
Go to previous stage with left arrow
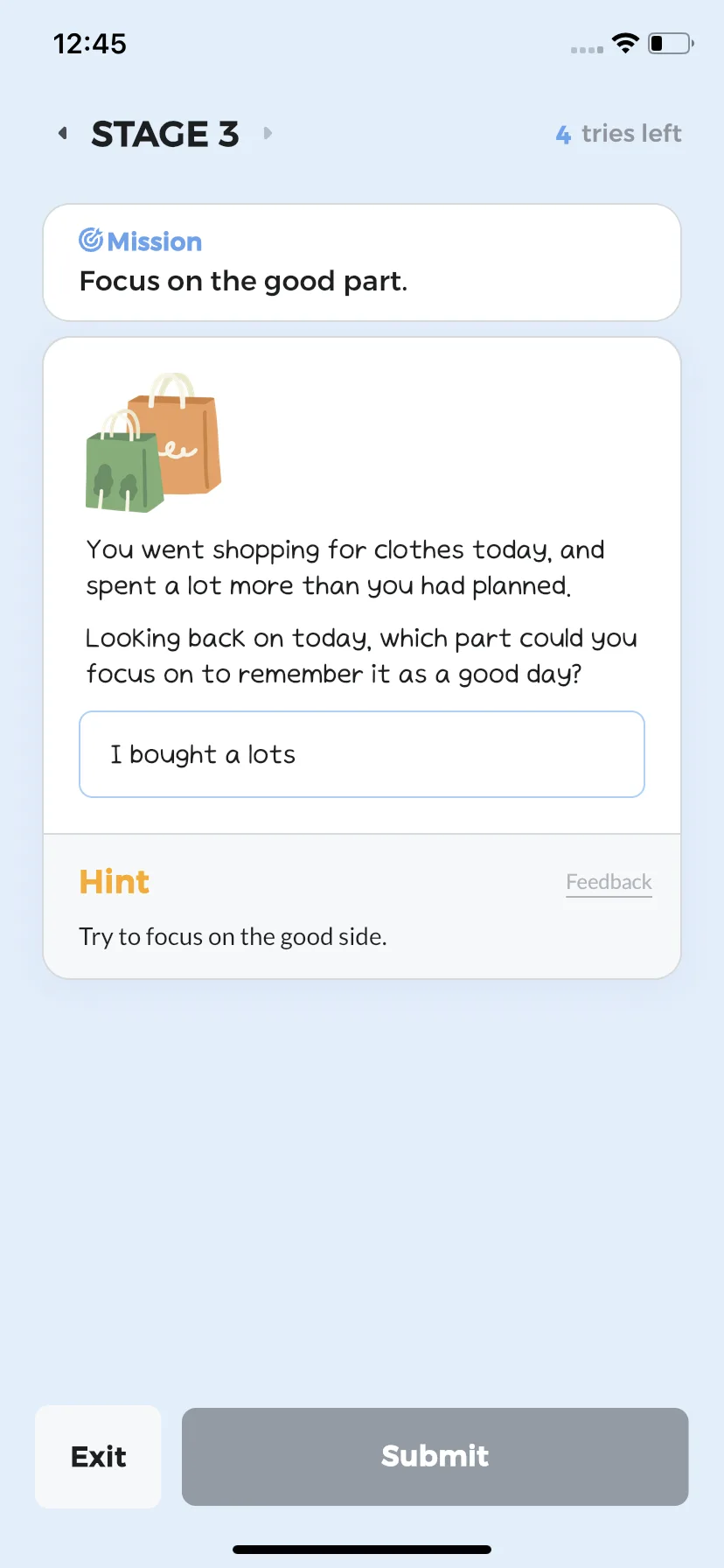pos(63,133)
